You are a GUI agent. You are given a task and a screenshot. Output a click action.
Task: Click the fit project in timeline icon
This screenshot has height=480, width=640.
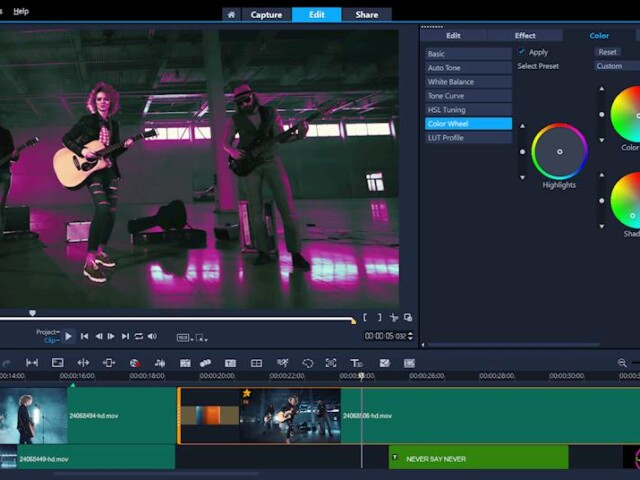[32, 363]
